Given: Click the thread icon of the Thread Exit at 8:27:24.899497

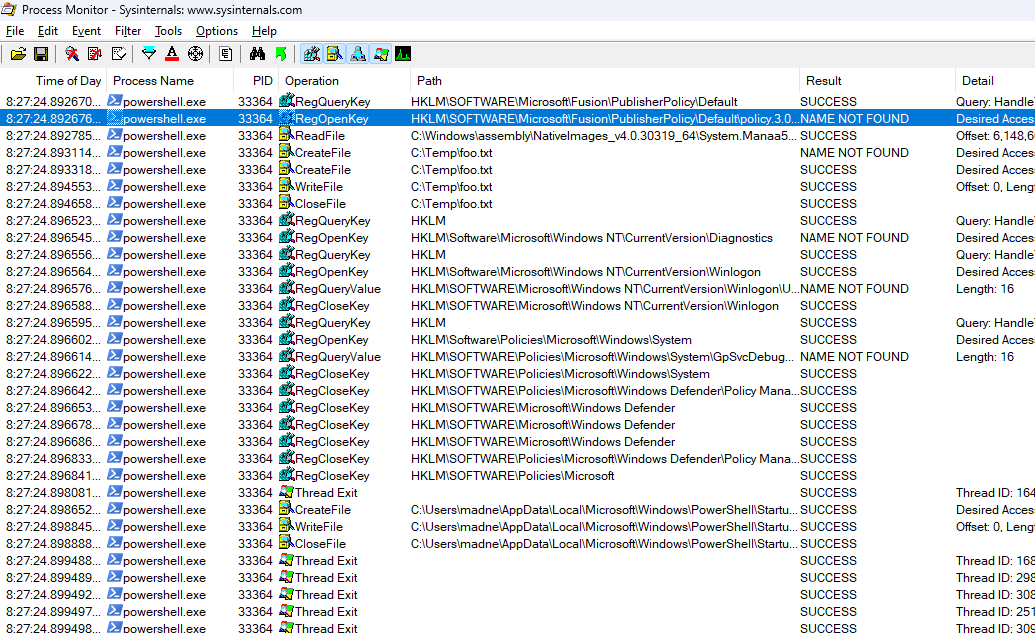Looking at the screenshot, I should [286, 611].
